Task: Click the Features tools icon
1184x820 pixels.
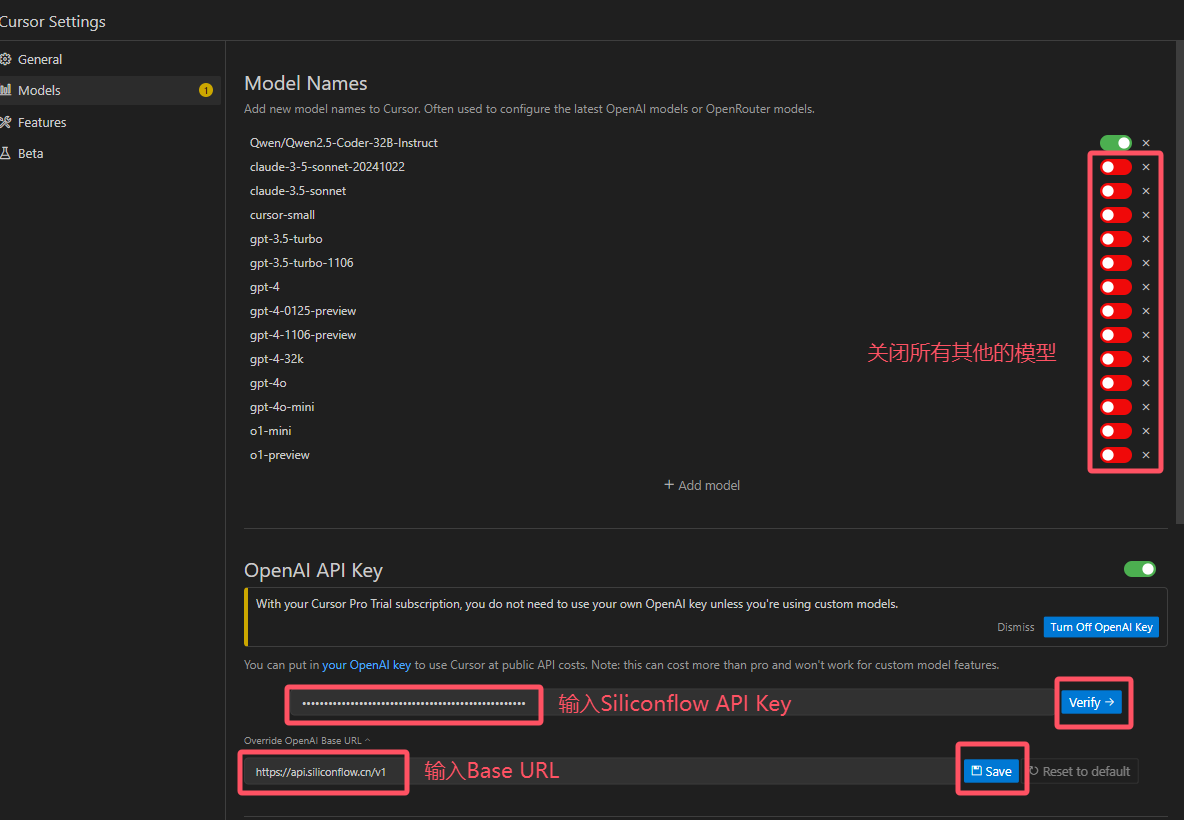Action: click(x=5, y=122)
